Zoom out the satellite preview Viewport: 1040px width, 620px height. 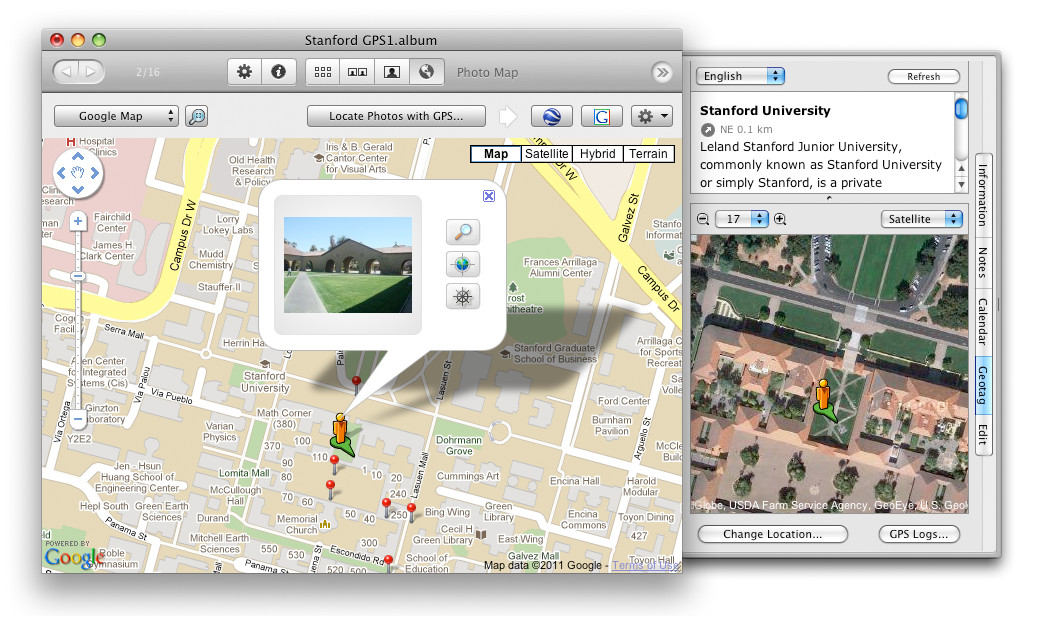(703, 219)
